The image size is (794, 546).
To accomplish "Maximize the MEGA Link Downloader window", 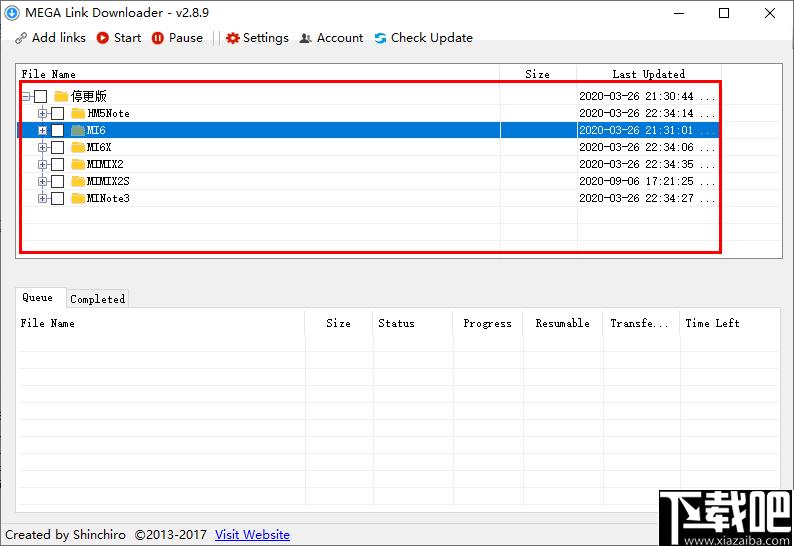I will [x=724, y=13].
